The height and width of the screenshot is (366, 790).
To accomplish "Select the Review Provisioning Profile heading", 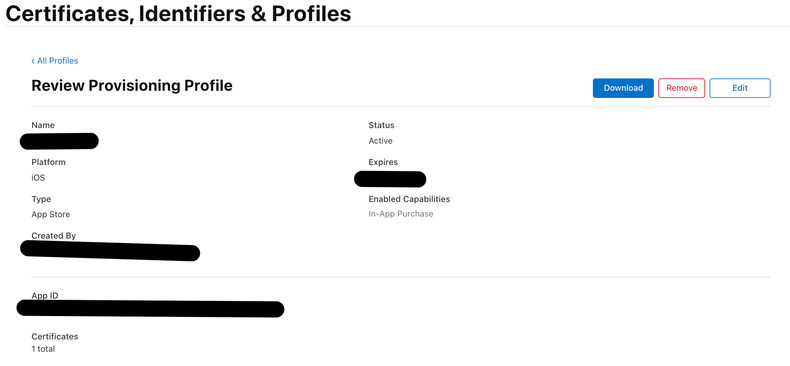I will point(132,86).
